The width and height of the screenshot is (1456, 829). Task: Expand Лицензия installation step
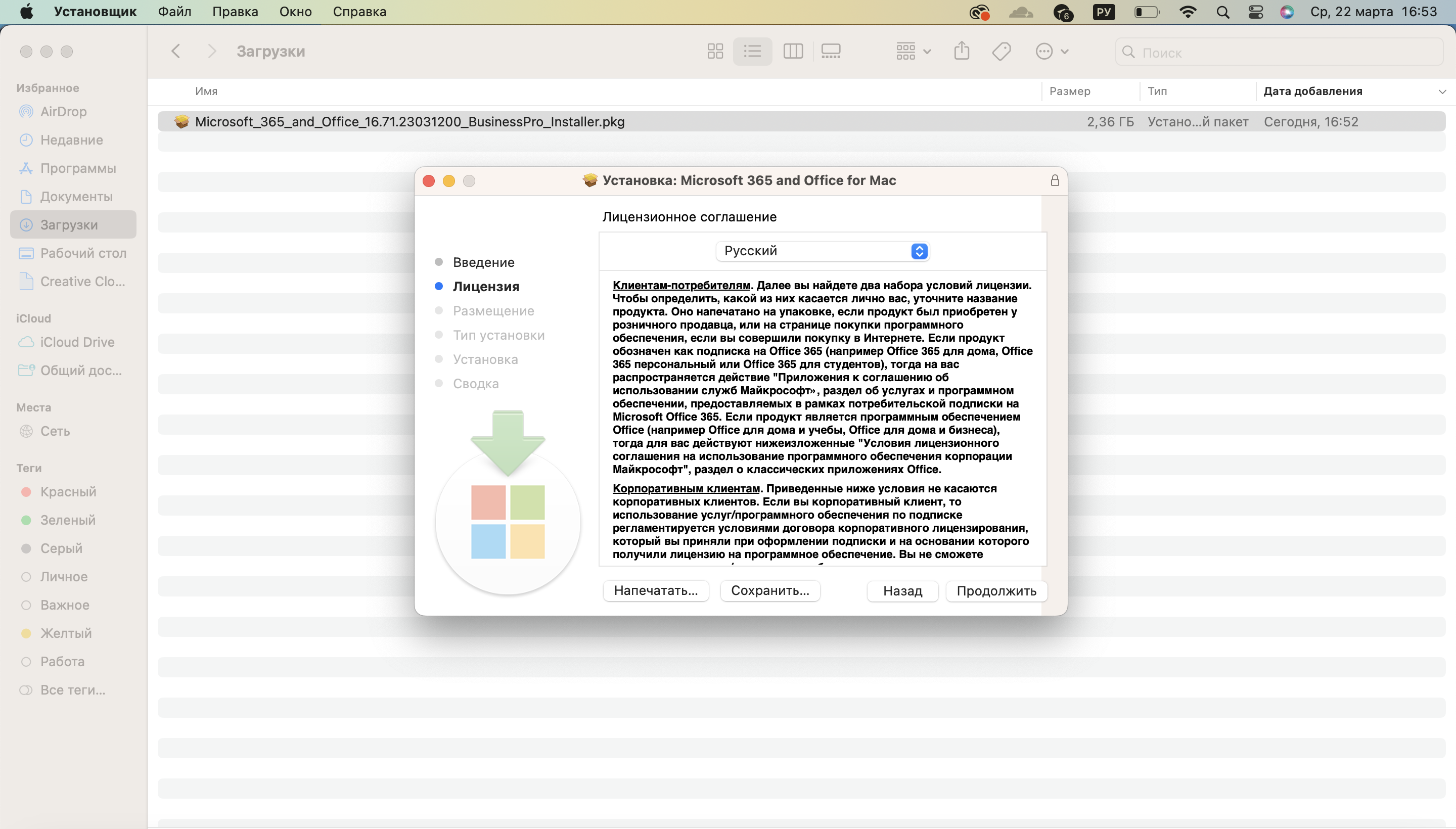point(486,286)
